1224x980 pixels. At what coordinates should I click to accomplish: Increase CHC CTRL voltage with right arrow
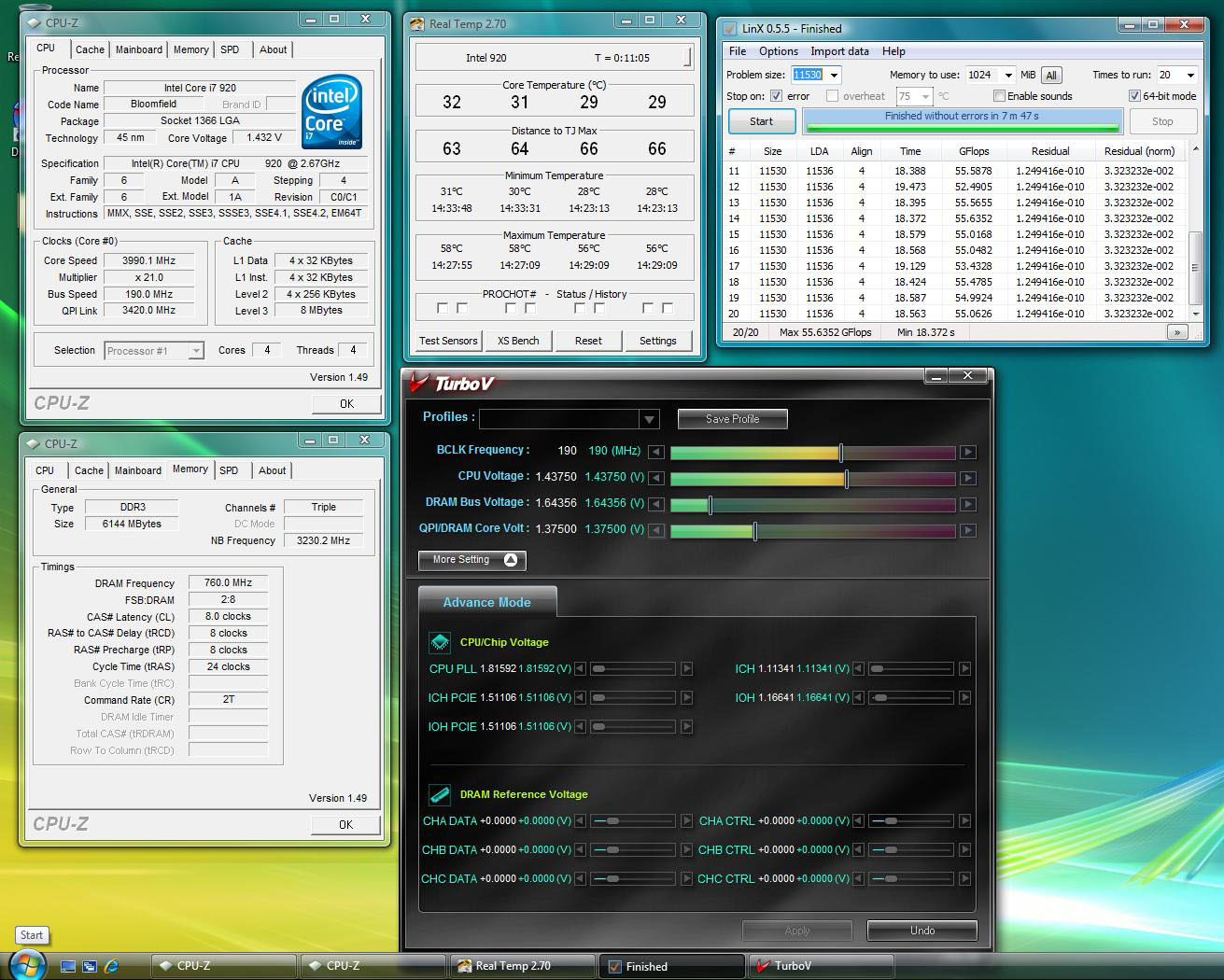[x=964, y=878]
